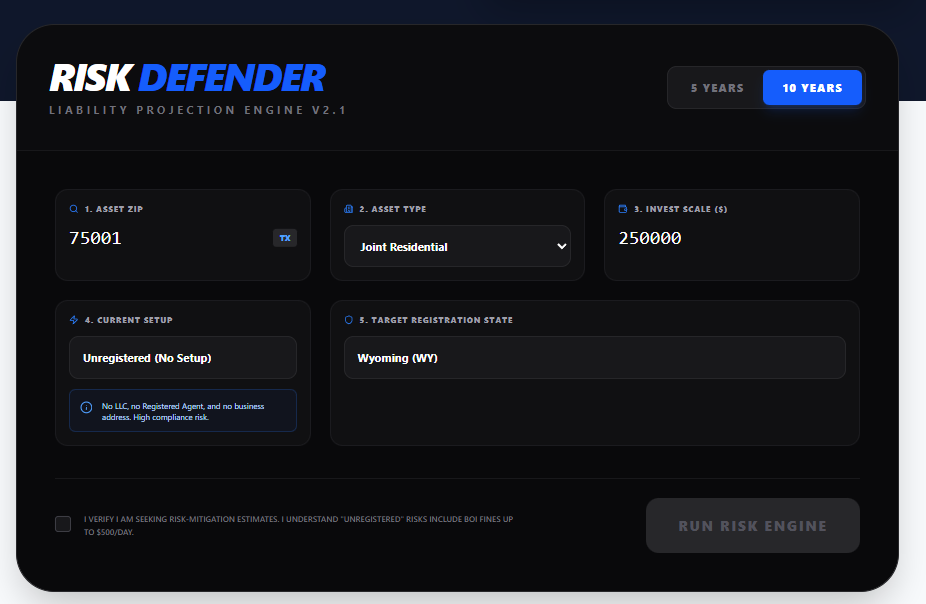Open the Wyoming (WY) target state selector

[594, 358]
